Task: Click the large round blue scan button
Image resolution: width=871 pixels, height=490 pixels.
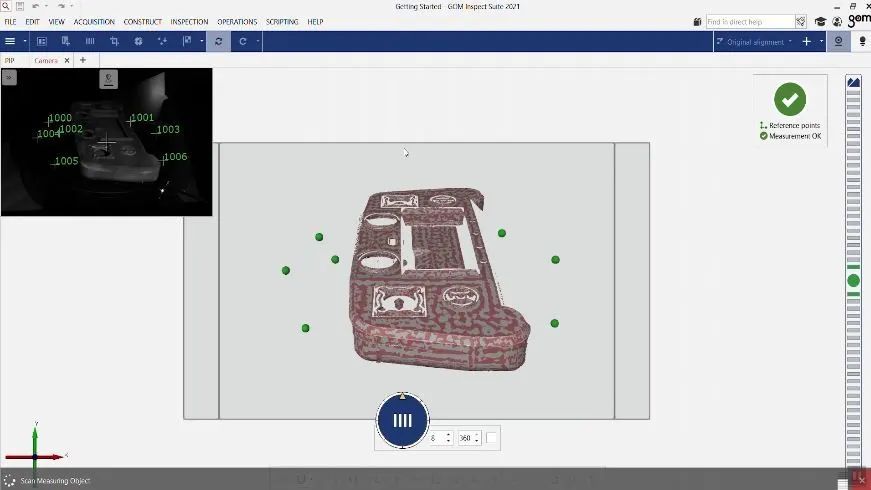Action: 402,421
